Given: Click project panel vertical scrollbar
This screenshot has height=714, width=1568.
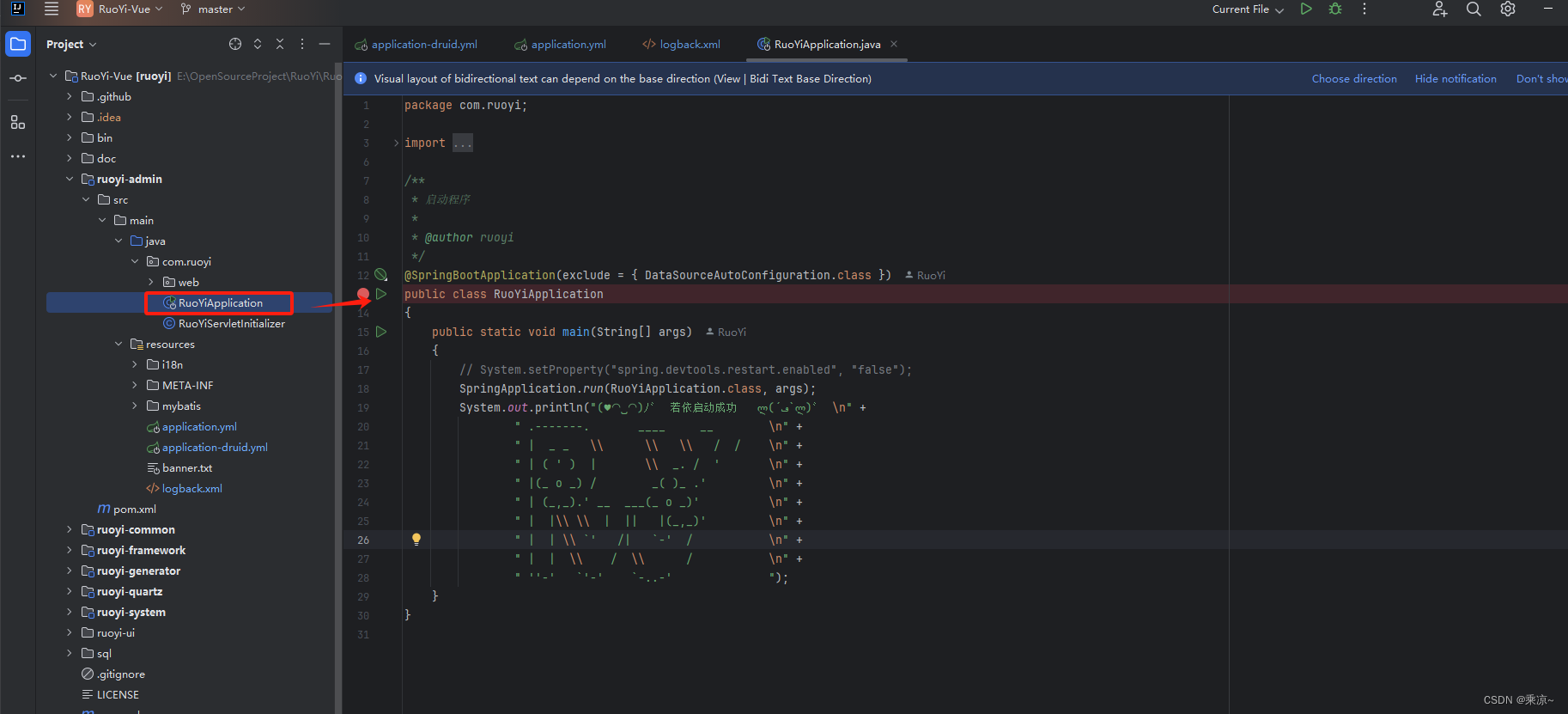Looking at the screenshot, I should point(338,387).
